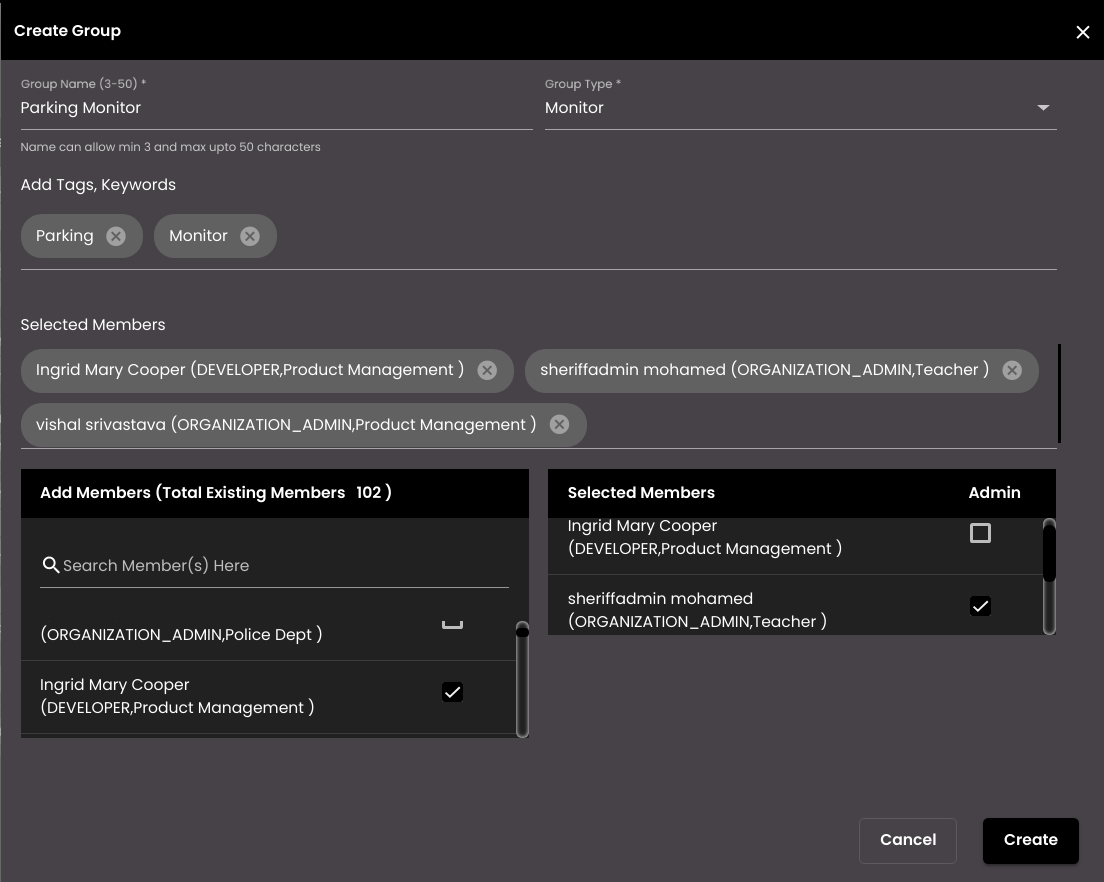
Task: Open the Group Type dropdown
Action: 801,108
